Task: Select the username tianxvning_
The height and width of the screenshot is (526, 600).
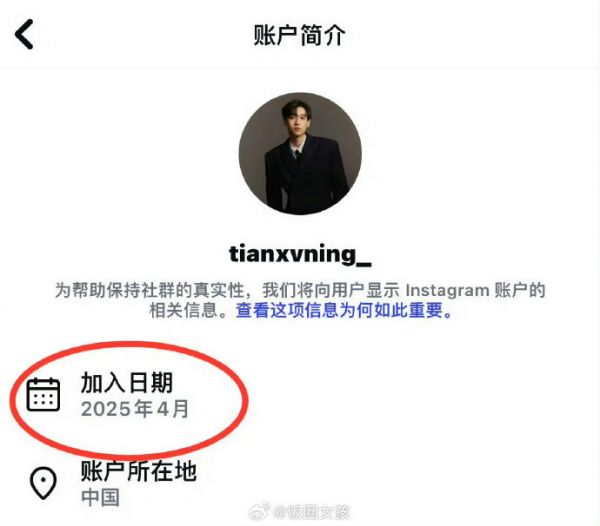Action: [300, 254]
